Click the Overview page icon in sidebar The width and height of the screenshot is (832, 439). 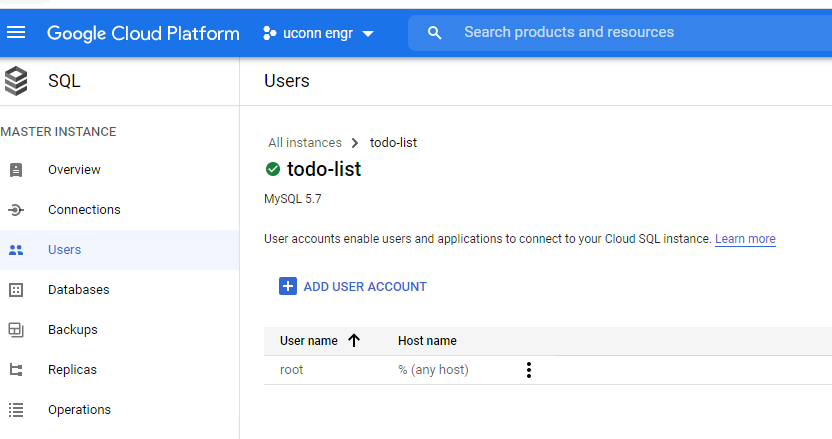coord(16,170)
